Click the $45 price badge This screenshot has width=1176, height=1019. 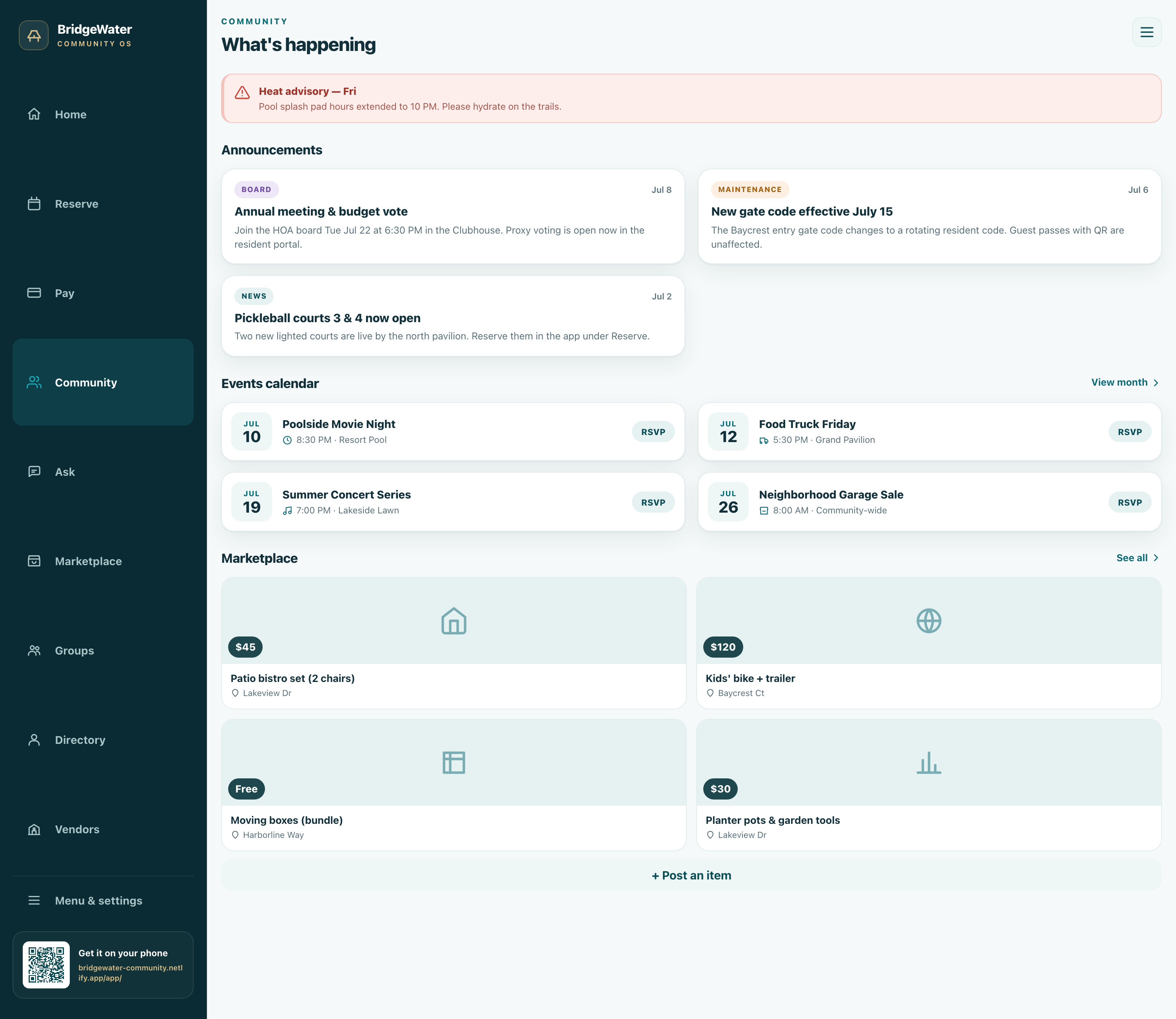pyautogui.click(x=245, y=647)
